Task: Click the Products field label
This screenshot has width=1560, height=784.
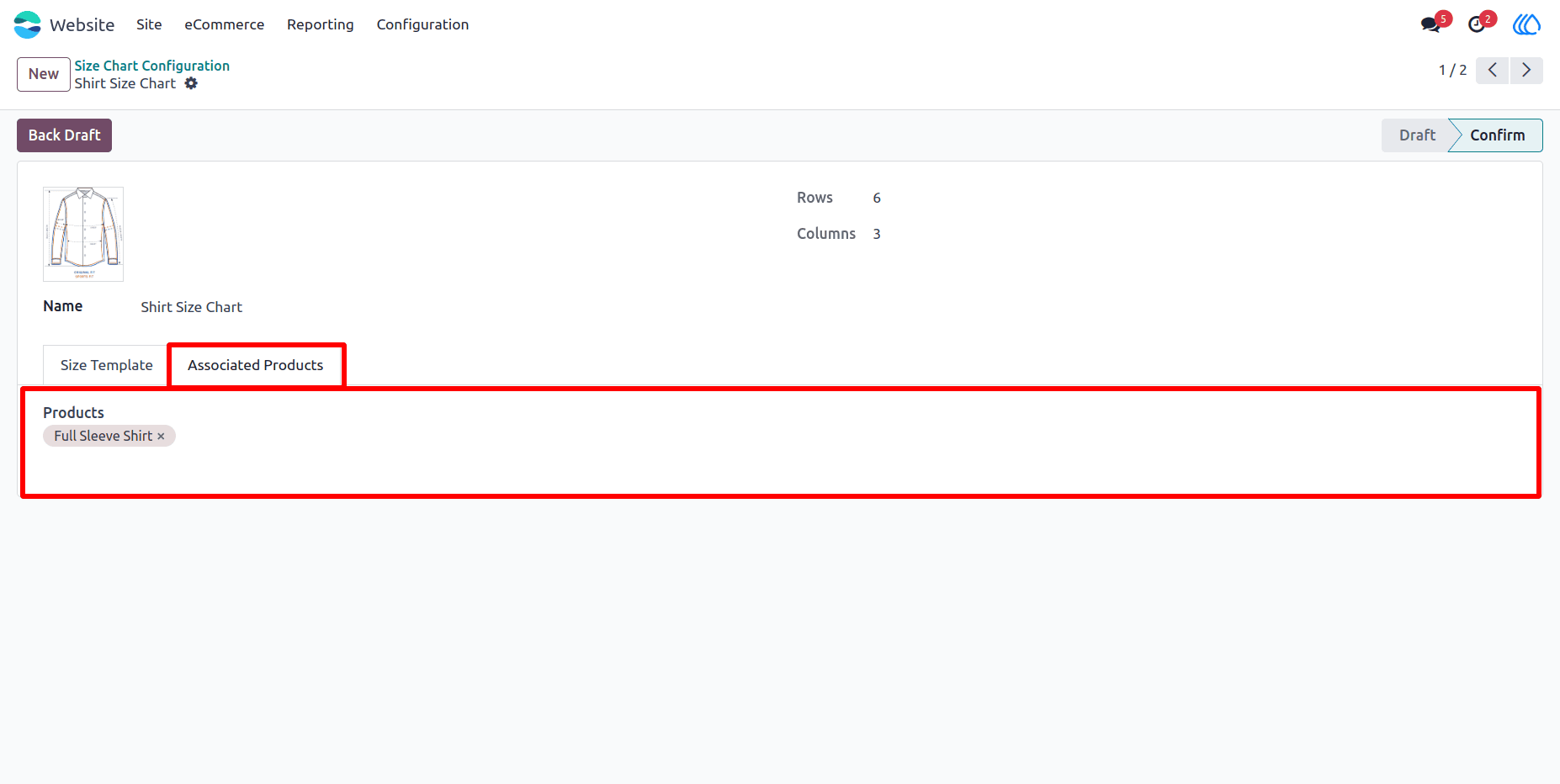Action: (x=73, y=413)
